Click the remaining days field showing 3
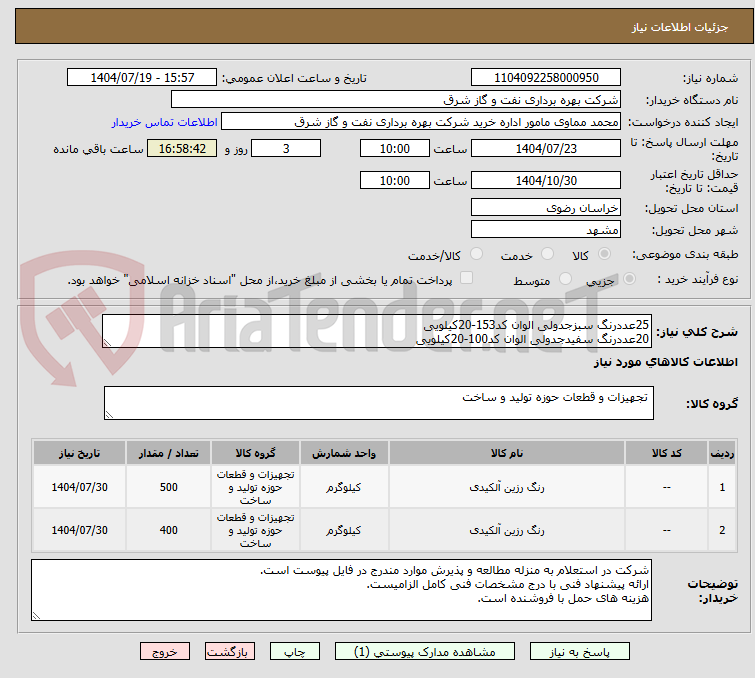The width and height of the screenshot is (755, 678). click(286, 148)
